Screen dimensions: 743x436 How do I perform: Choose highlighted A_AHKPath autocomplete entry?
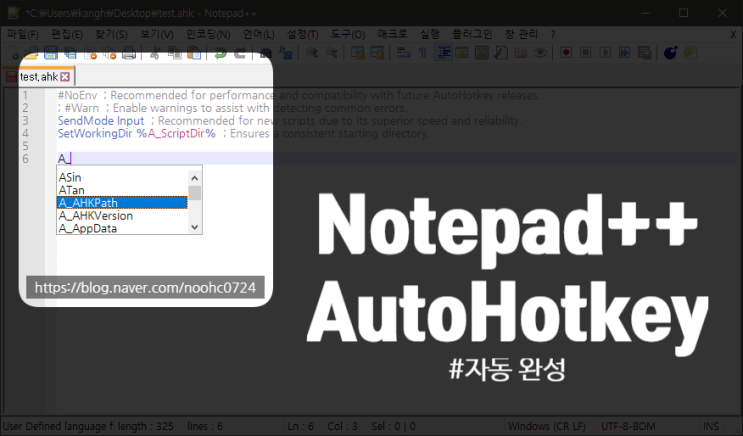(122, 203)
